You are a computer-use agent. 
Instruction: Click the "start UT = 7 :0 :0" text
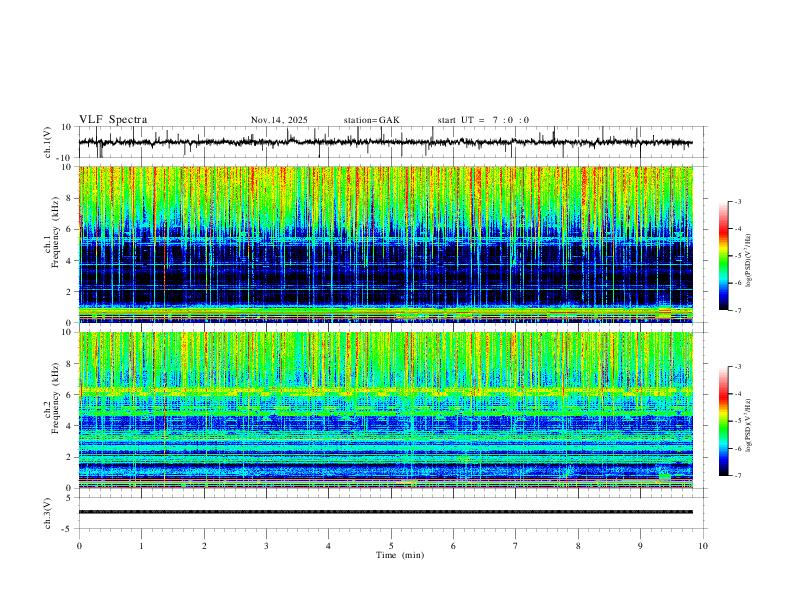[x=483, y=120]
